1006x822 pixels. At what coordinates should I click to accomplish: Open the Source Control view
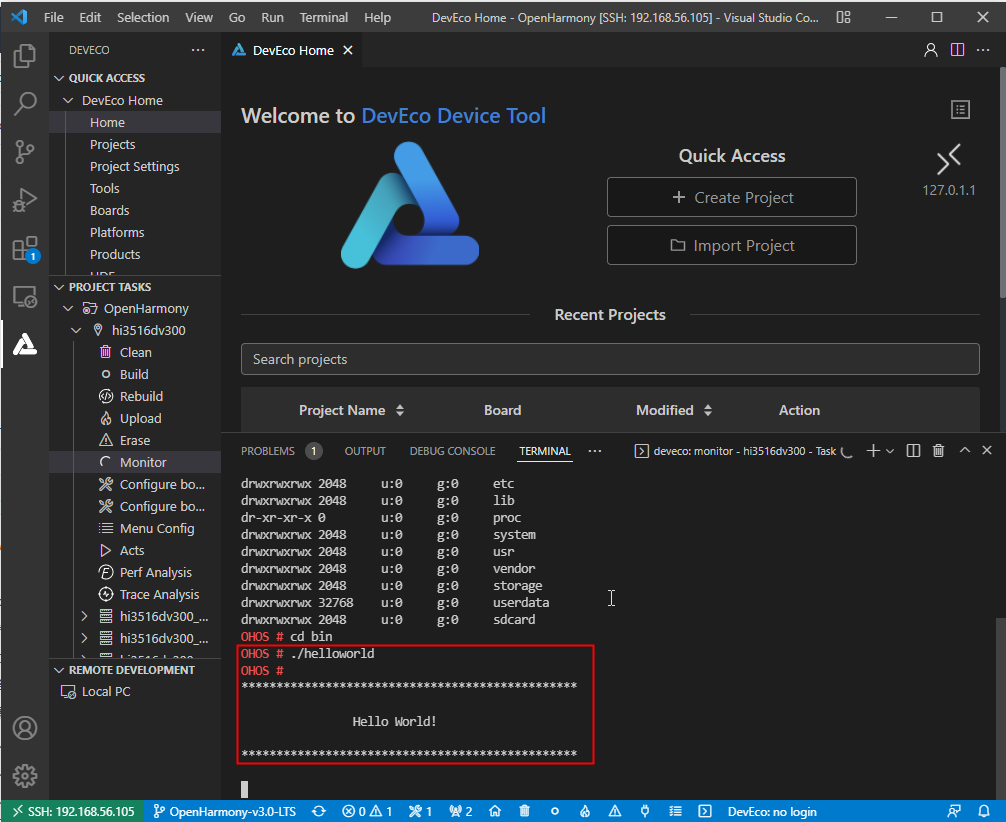[x=25, y=152]
